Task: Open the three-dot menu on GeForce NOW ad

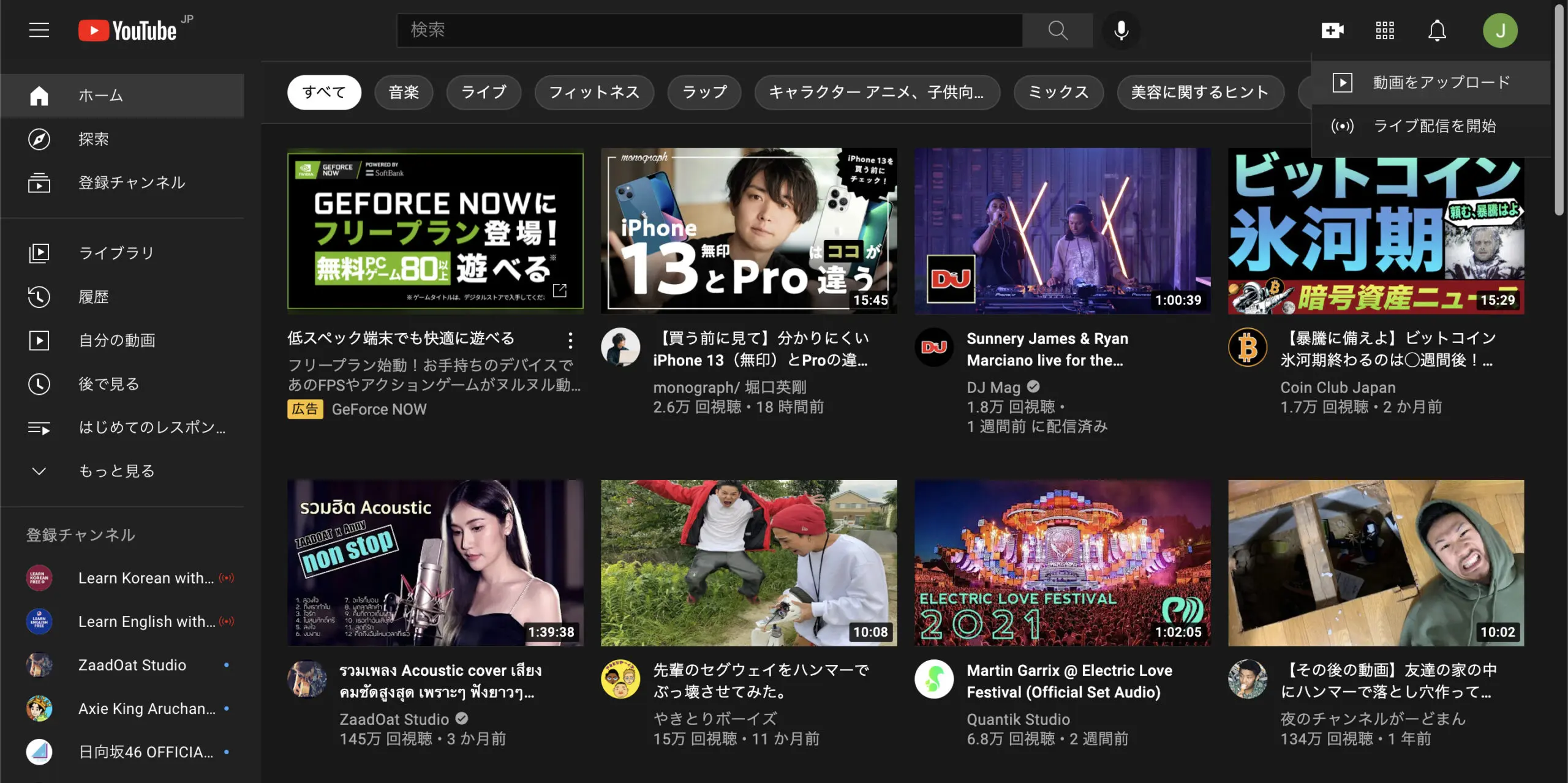Action: (570, 340)
